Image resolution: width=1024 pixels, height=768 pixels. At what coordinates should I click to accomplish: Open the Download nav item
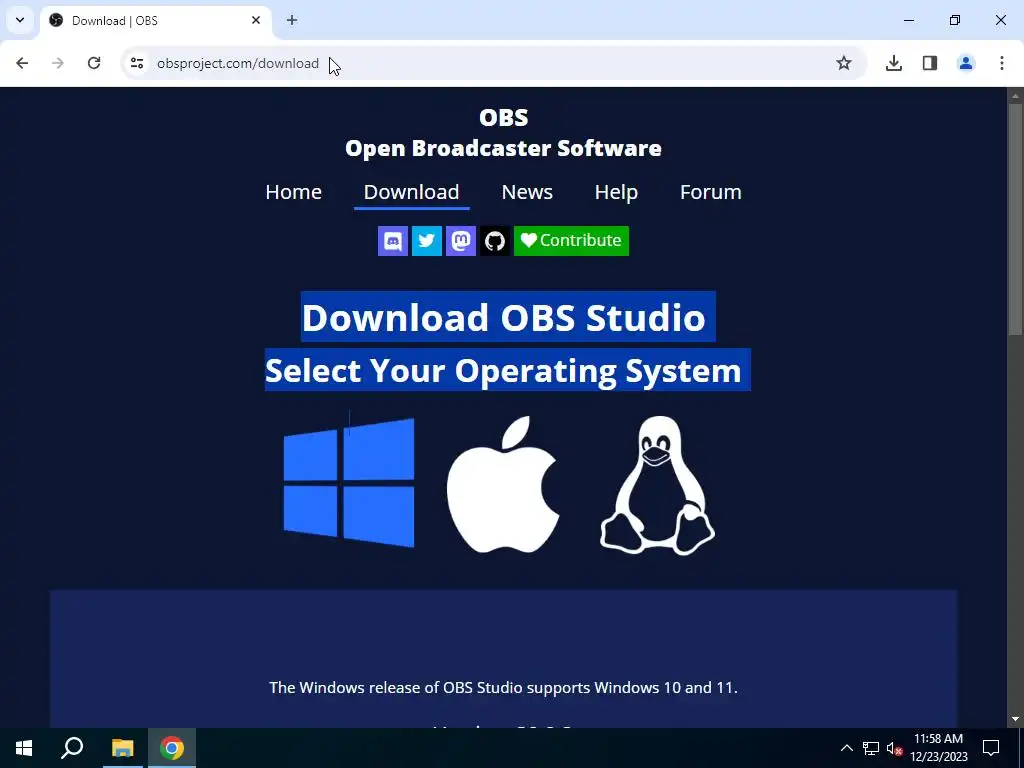pyautogui.click(x=411, y=192)
